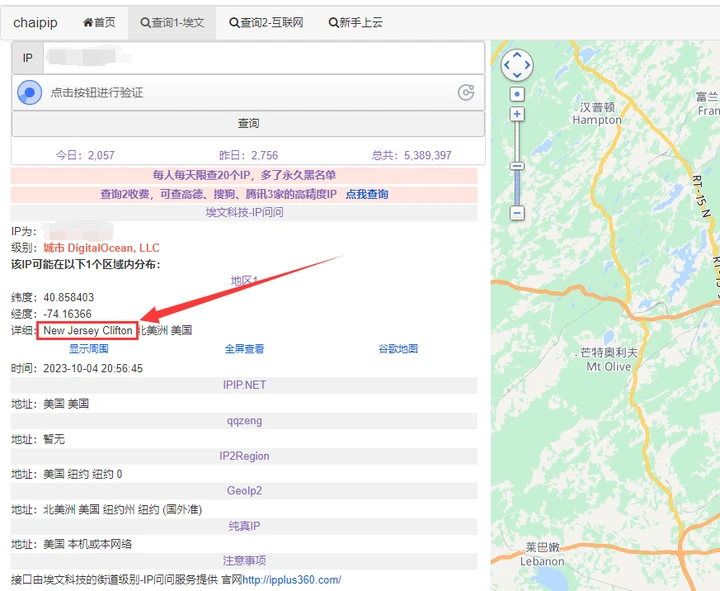The image size is (720, 591).
Task: Select the 查询1-埃文 tab
Action: (172, 23)
